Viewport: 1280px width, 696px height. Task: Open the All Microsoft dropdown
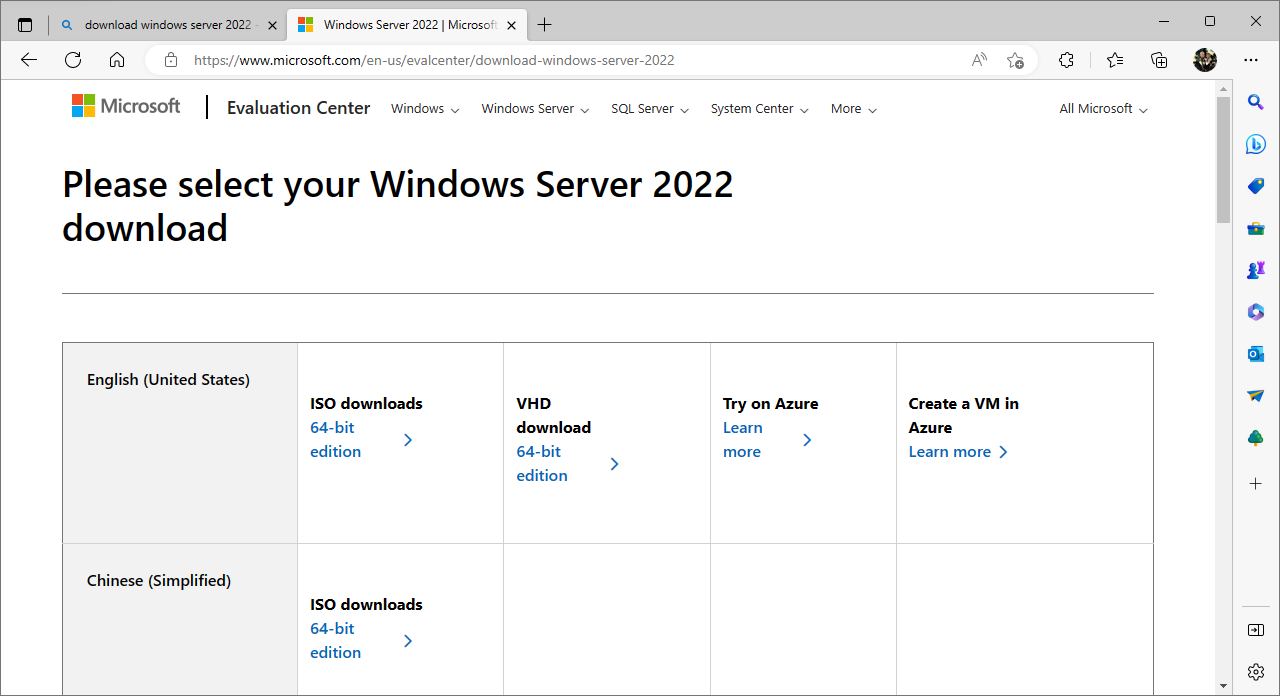click(x=1103, y=109)
